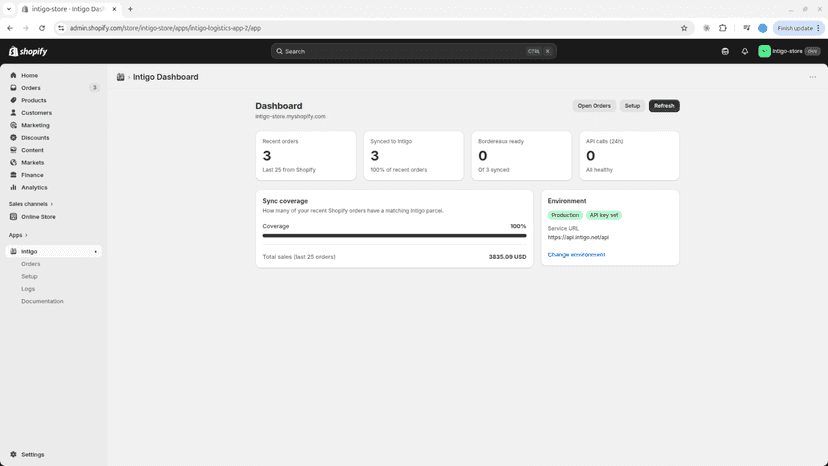
Task: Close the intigo-store browser tab
Action: point(114,9)
